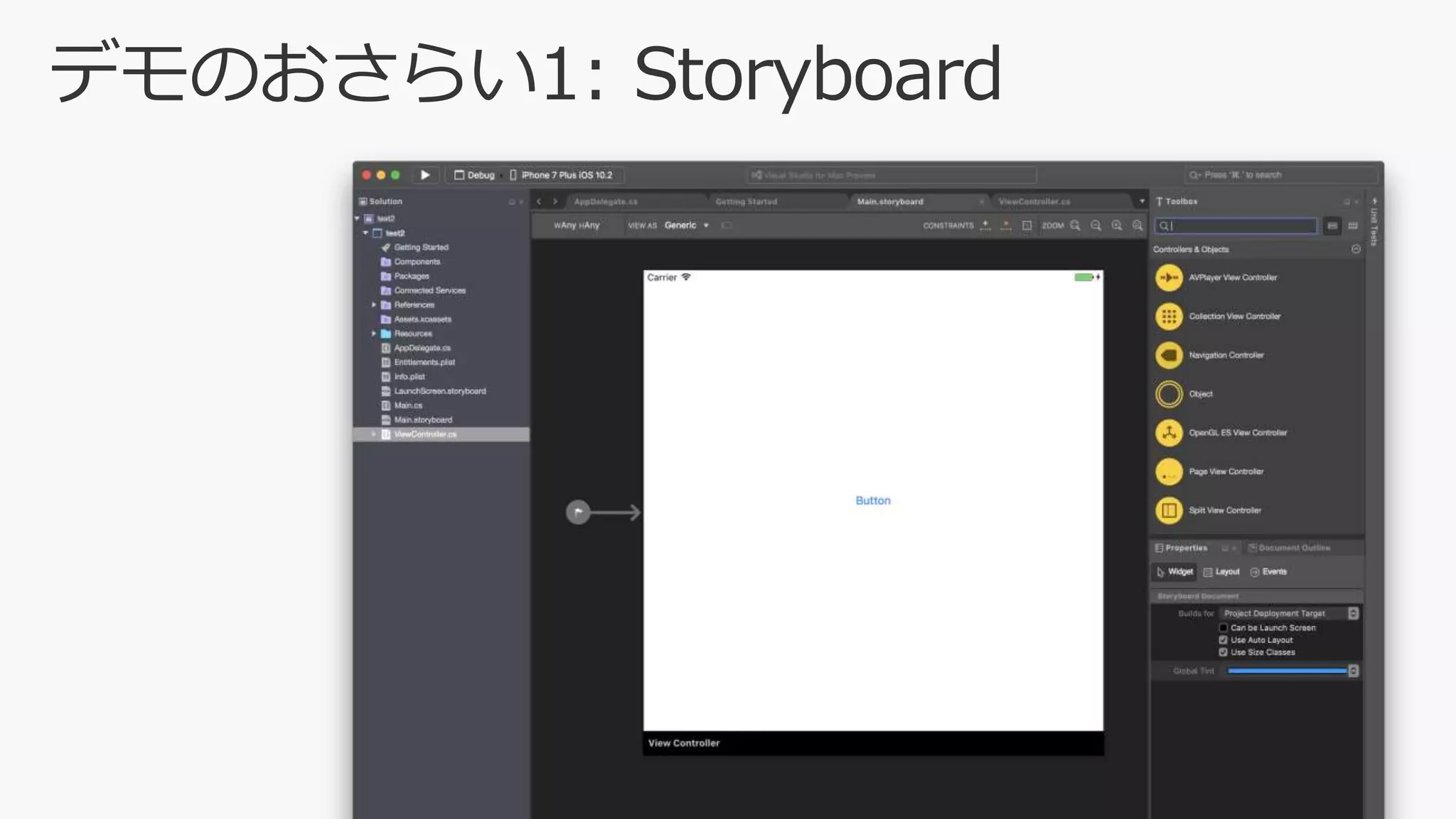Open the Layout properties tab

(x=1221, y=572)
